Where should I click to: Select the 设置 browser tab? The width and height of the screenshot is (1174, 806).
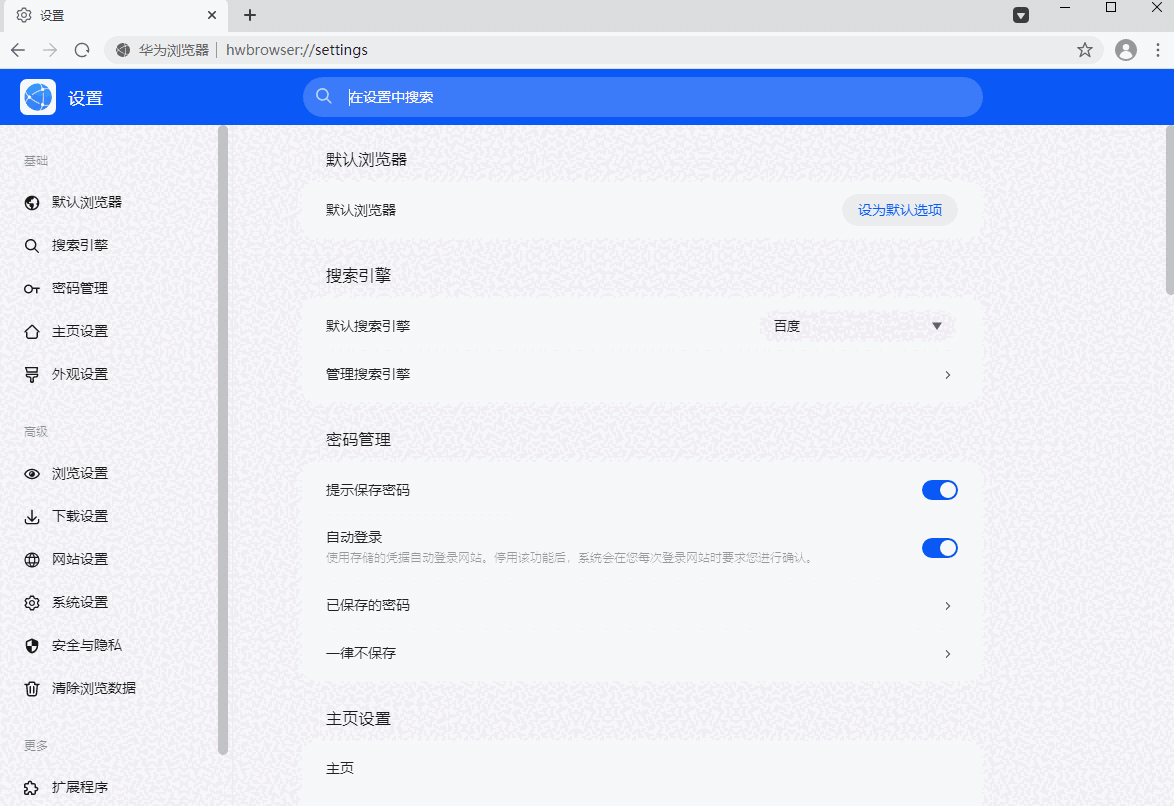[110, 15]
